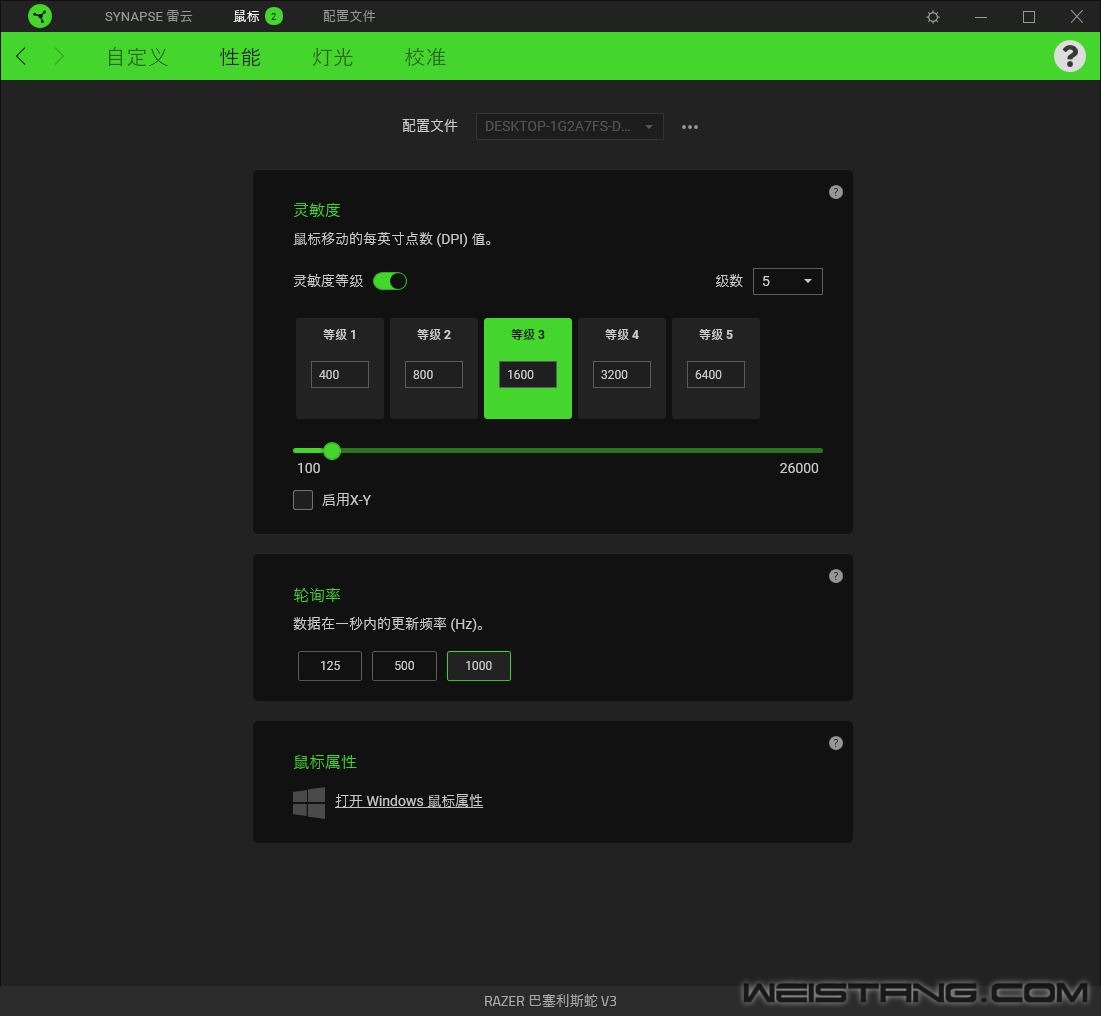1101x1016 pixels.
Task: Click the 1600 DPI input field
Action: [x=528, y=374]
